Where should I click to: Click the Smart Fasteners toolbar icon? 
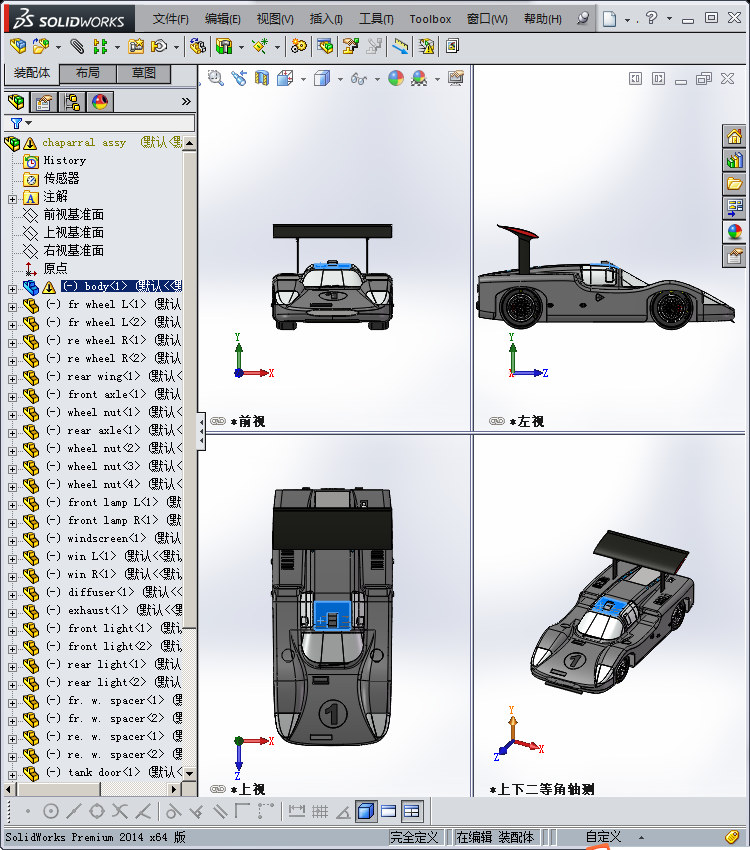135,47
